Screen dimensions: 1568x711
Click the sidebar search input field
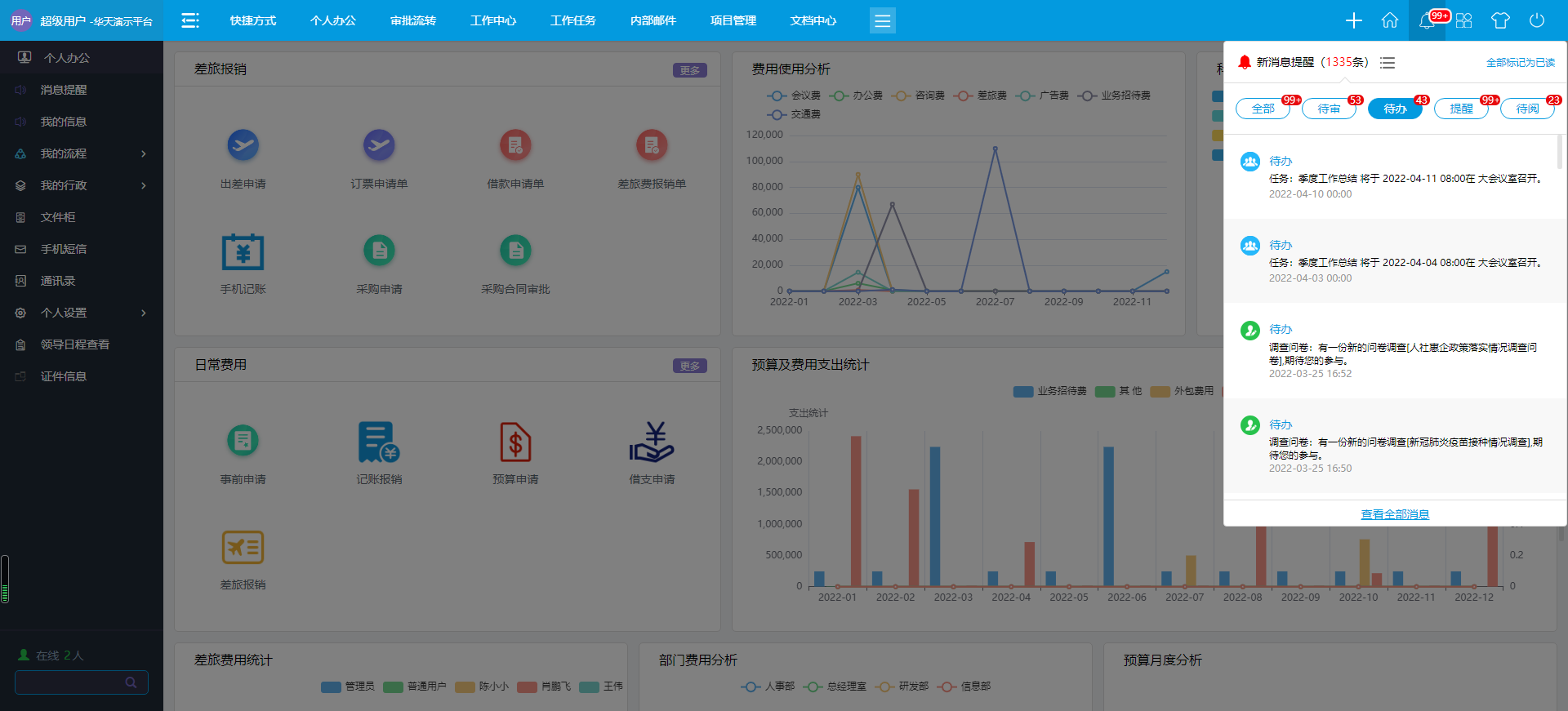pyautogui.click(x=69, y=682)
